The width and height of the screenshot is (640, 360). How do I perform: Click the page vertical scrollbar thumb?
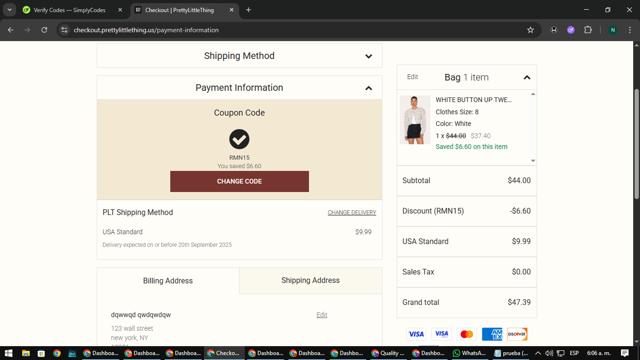tap(636, 144)
